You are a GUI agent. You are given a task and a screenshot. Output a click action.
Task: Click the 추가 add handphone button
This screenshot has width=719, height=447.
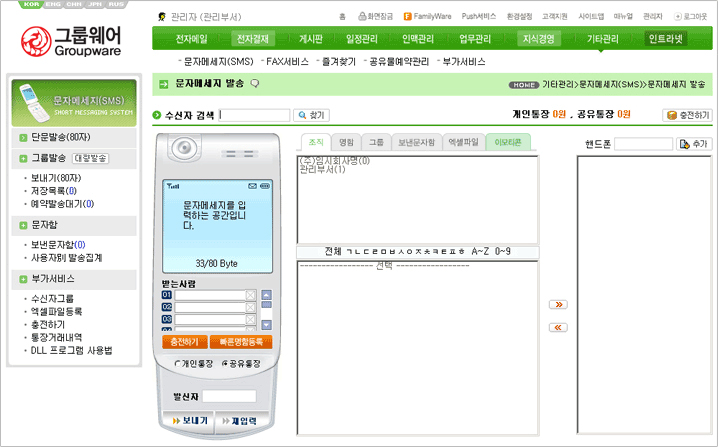694,144
